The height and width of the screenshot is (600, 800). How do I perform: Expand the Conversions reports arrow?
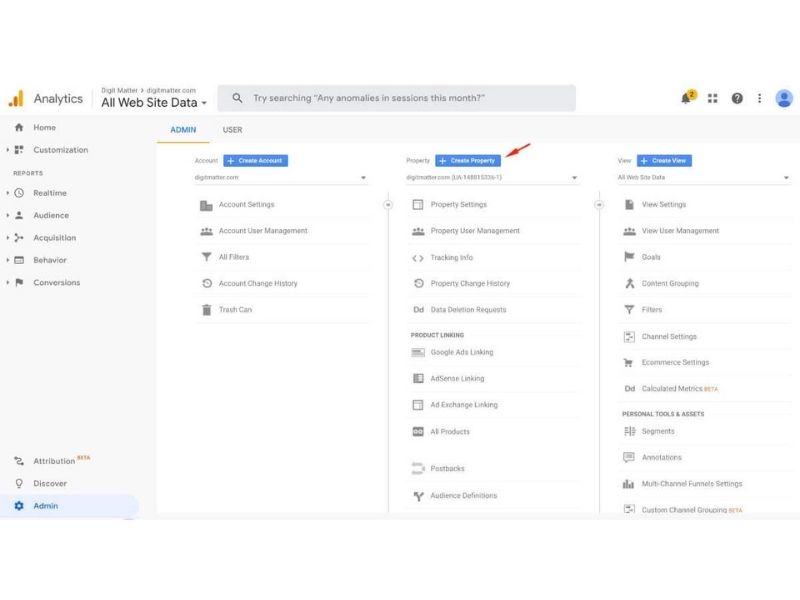click(7, 282)
